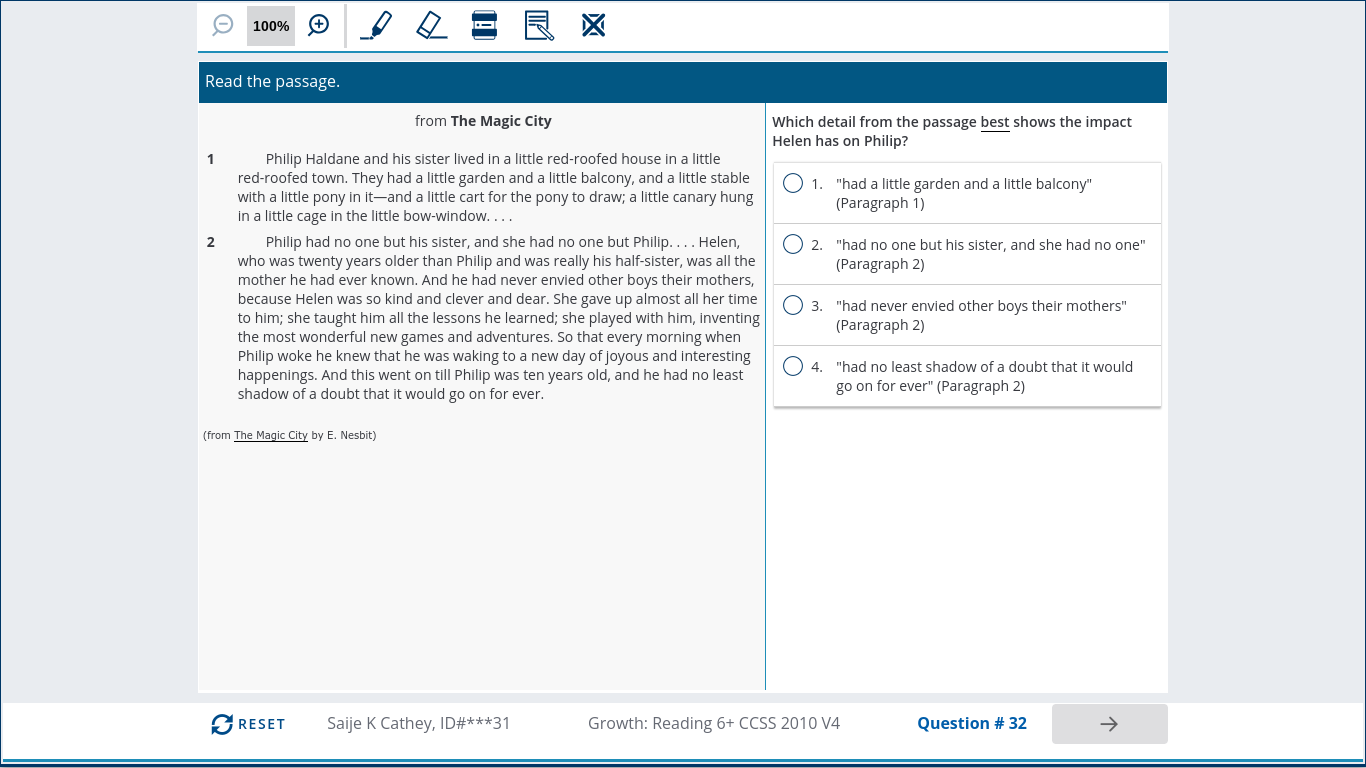Click the passage title "The Magic City"
The image size is (1366, 768).
point(501,121)
